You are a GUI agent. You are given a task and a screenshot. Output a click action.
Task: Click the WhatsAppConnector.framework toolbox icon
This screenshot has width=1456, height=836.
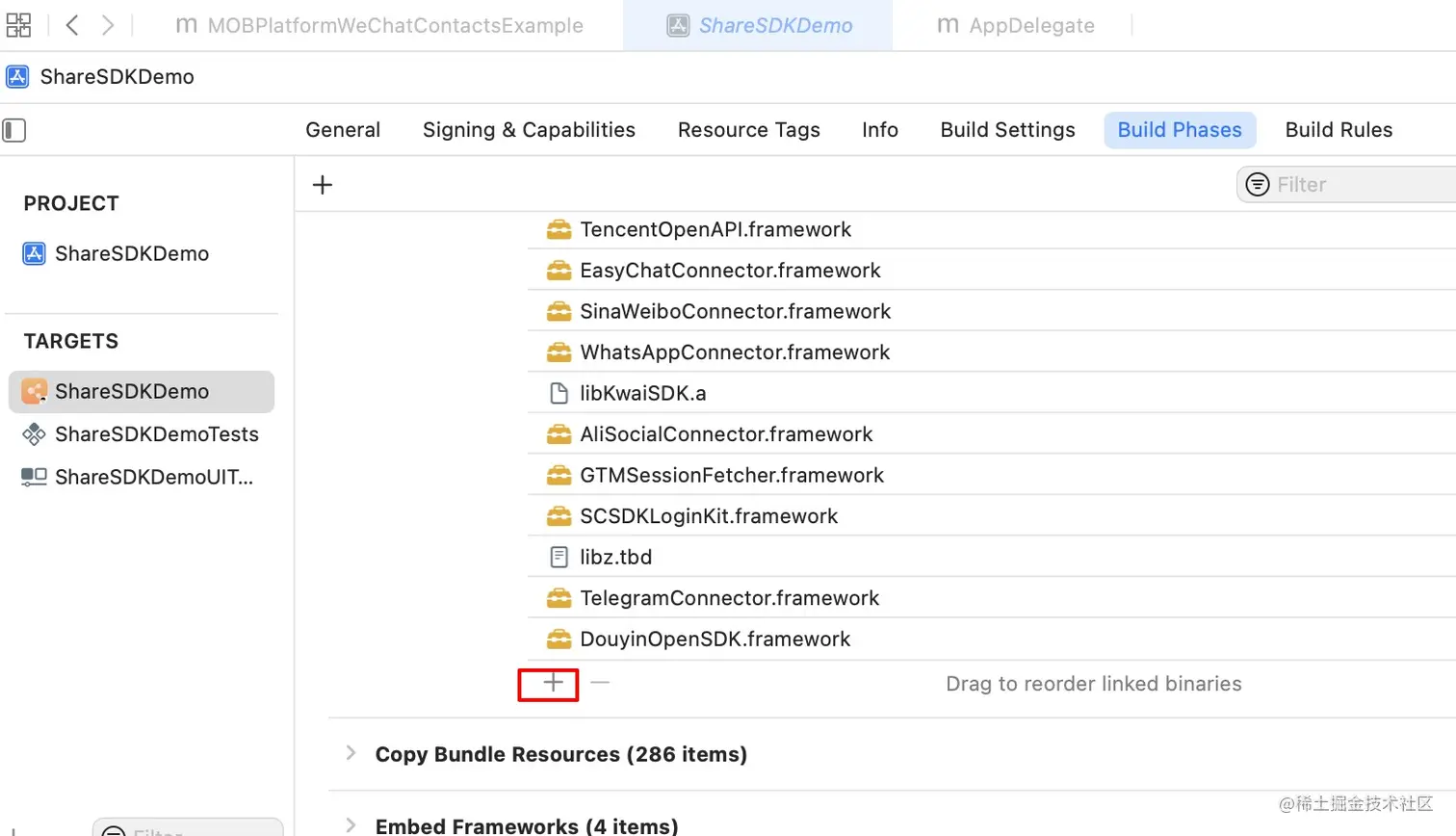[559, 353]
